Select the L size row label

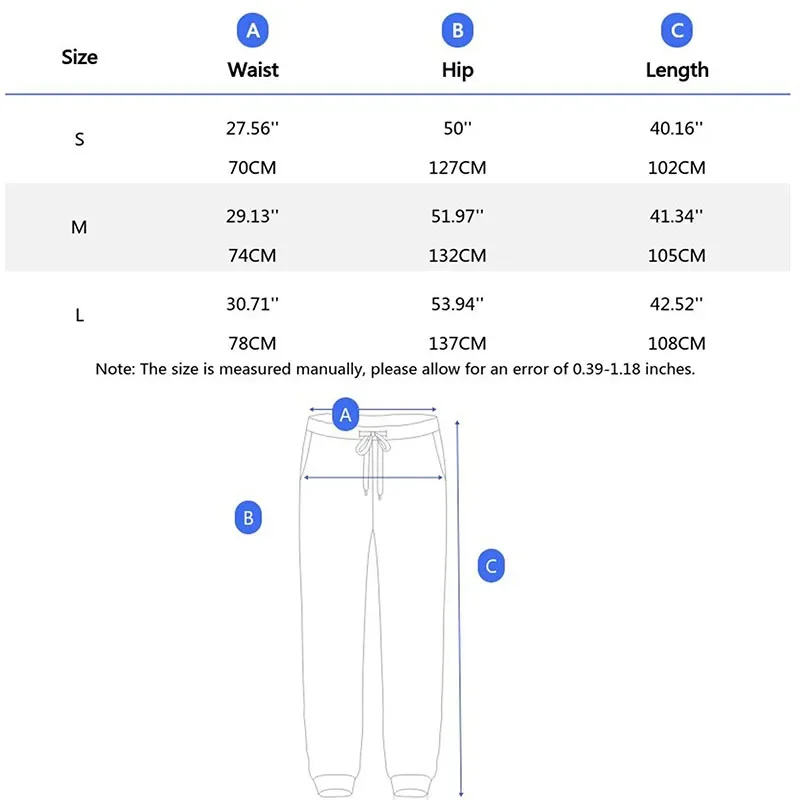click(80, 316)
